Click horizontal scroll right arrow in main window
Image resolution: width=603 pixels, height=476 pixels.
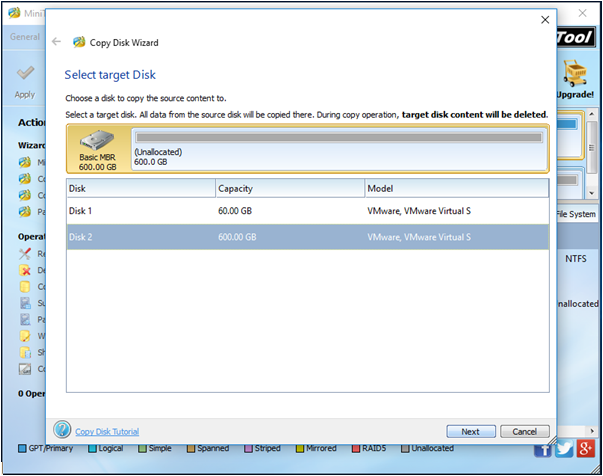pyautogui.click(x=592, y=431)
